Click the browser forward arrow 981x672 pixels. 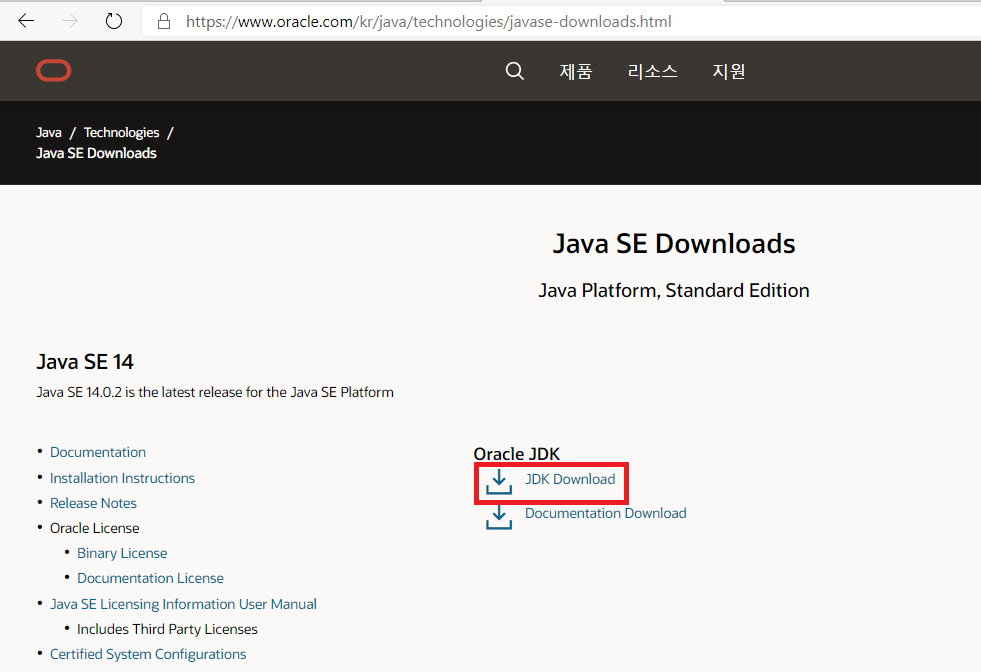pos(69,21)
